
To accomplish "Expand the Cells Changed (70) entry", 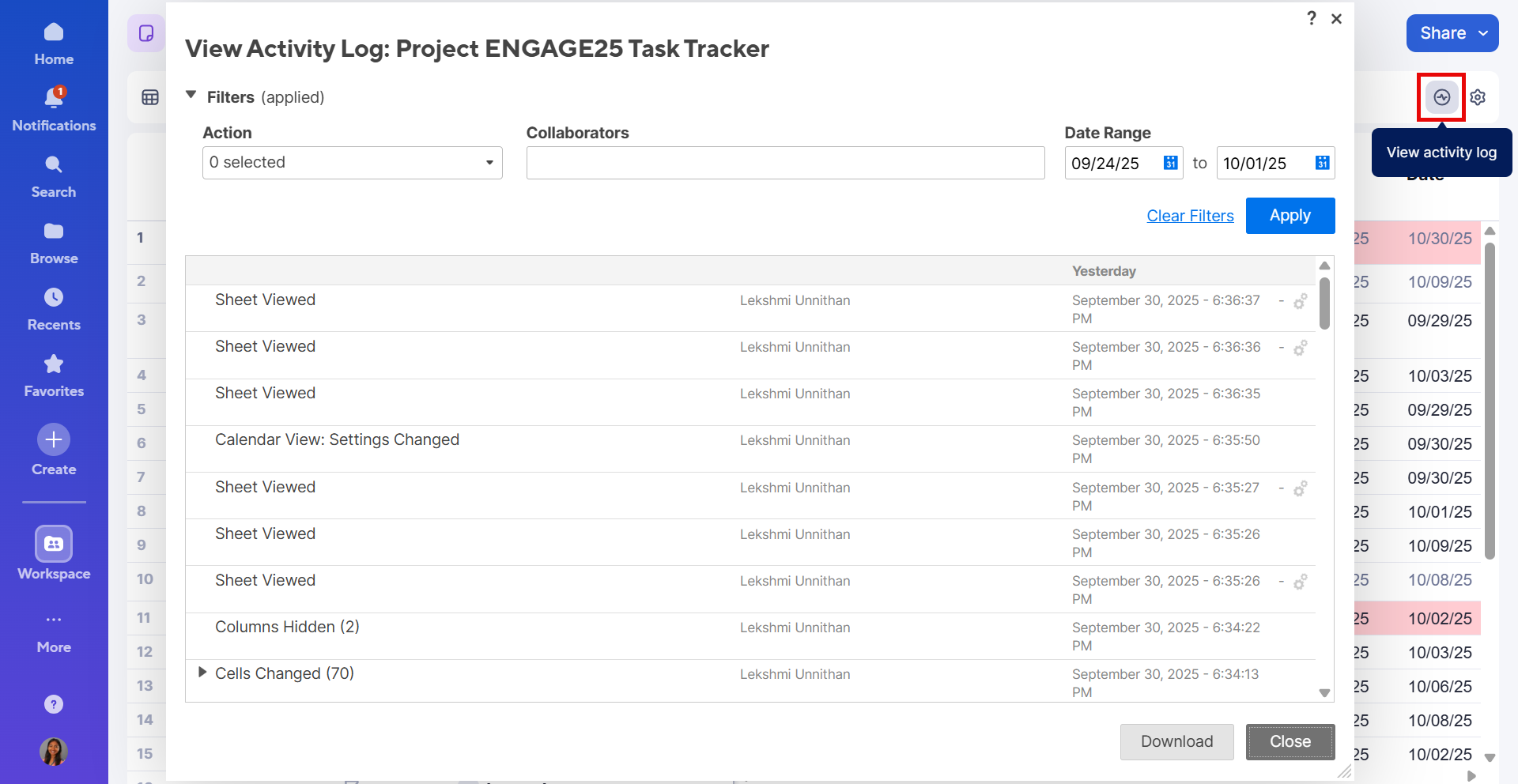I will coord(202,673).
